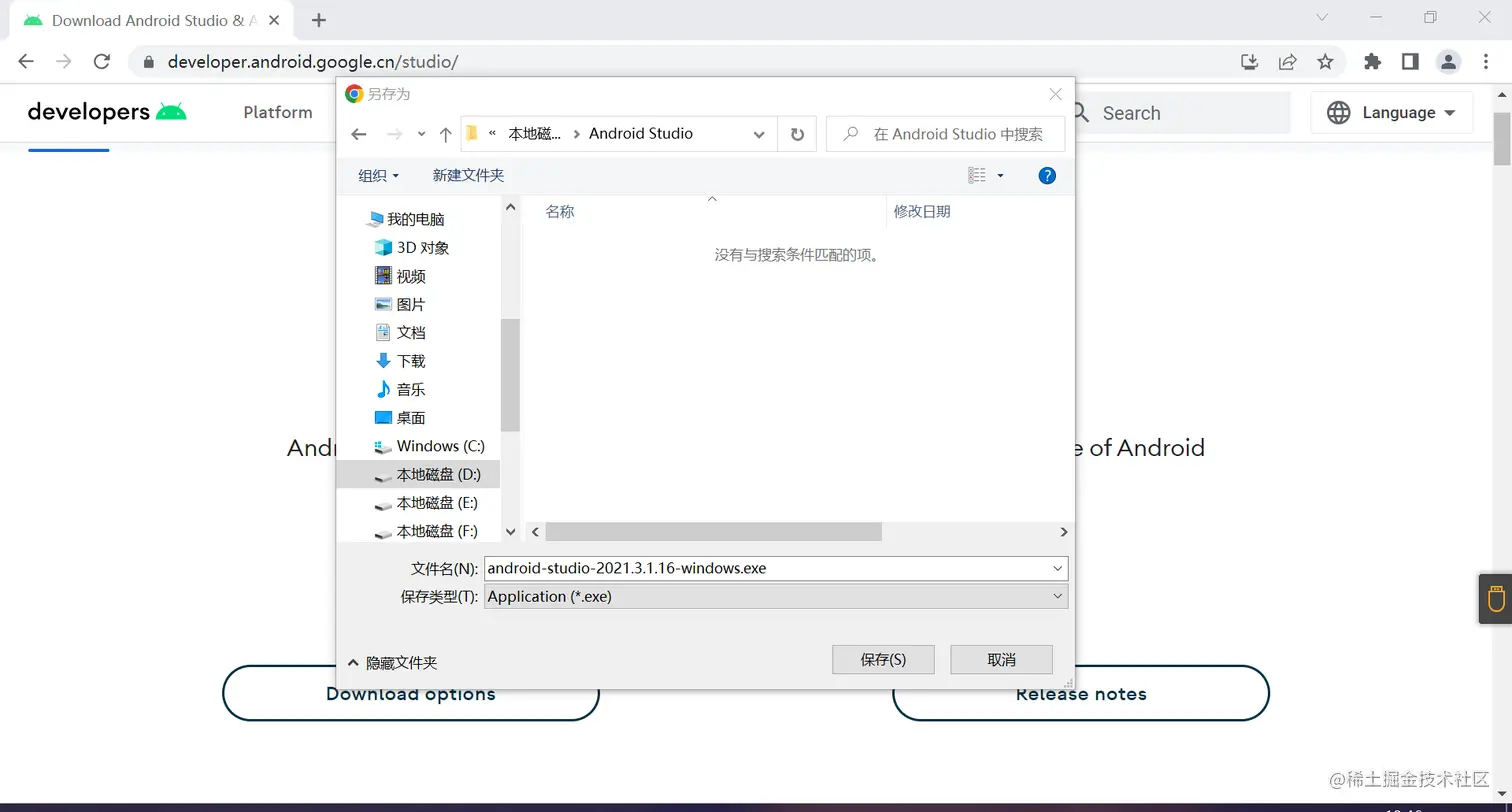This screenshot has width=1512, height=812.
Task: Share this page from address bar
Action: pos(1287,61)
